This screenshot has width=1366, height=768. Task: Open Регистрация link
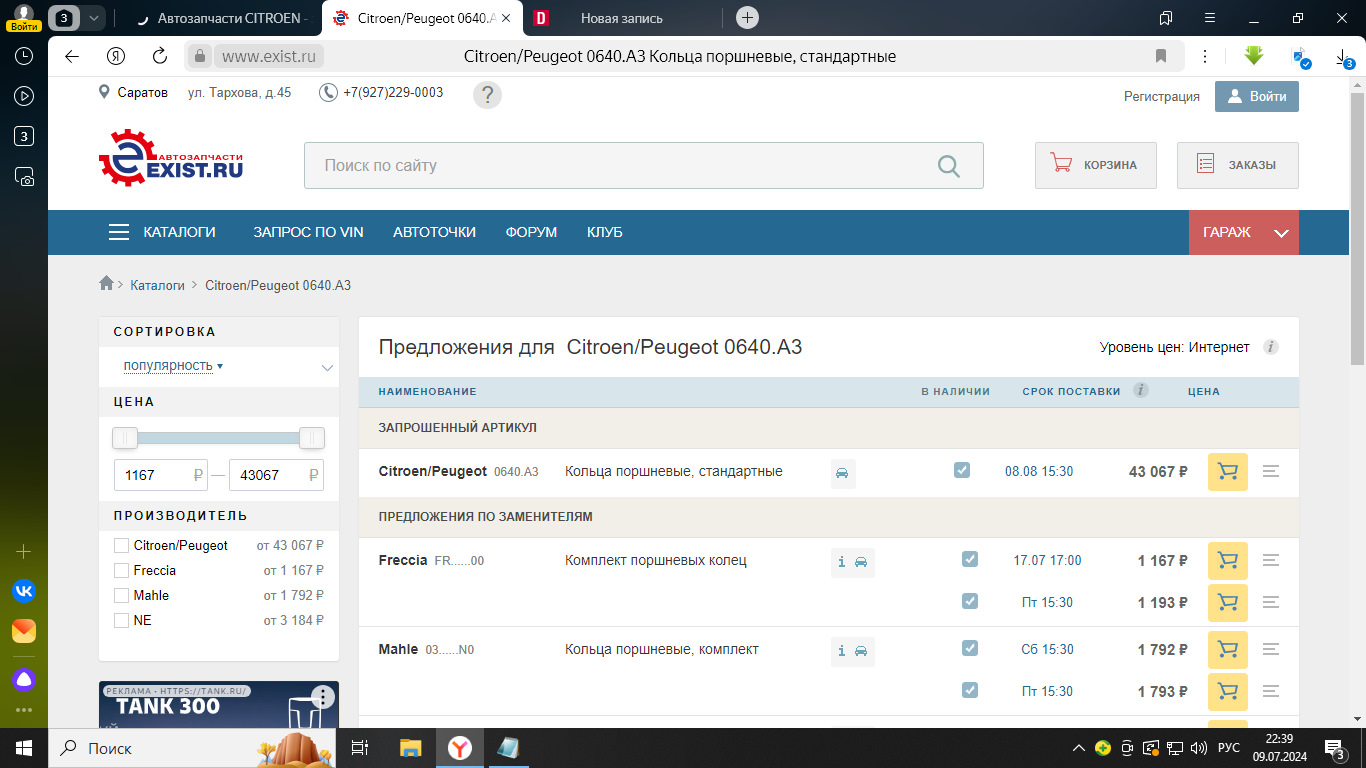(1162, 96)
